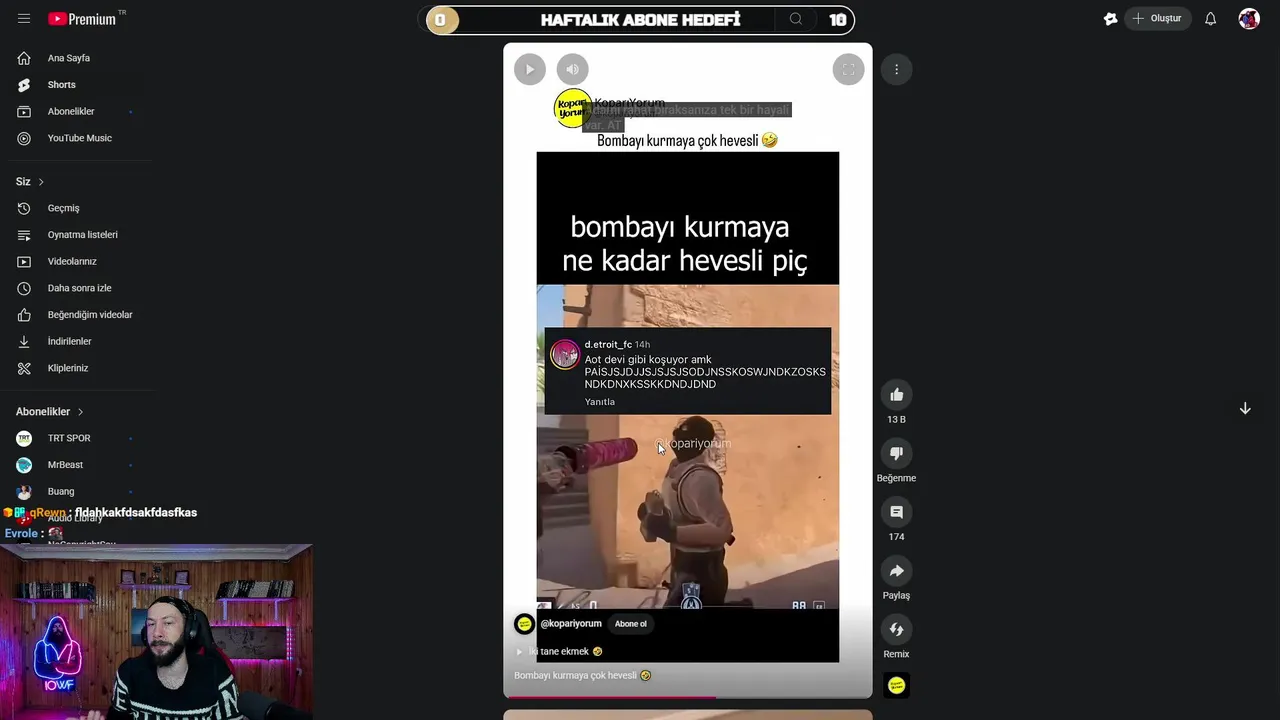Subscribe with Abone ol button

pyautogui.click(x=630, y=624)
